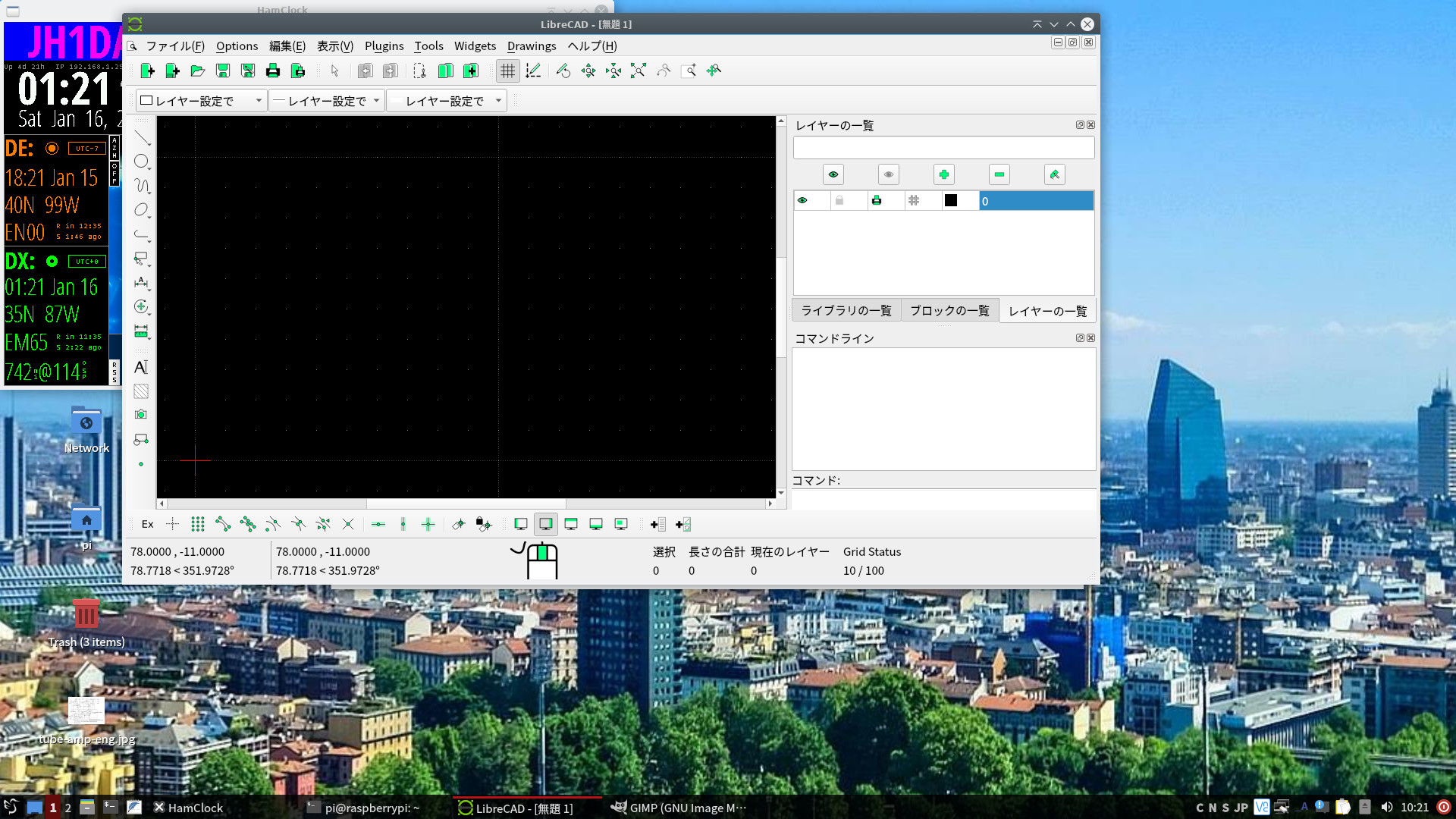Add a new layer with the plus button
The width and height of the screenshot is (1456, 819).
[943, 174]
